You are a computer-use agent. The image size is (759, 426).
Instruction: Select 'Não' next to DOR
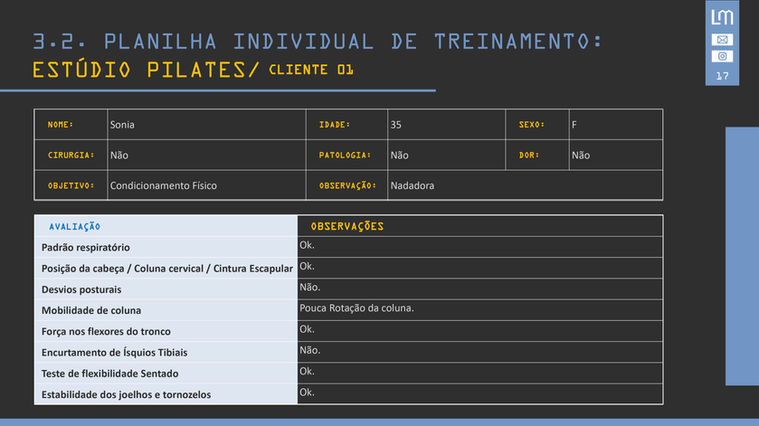coord(580,155)
